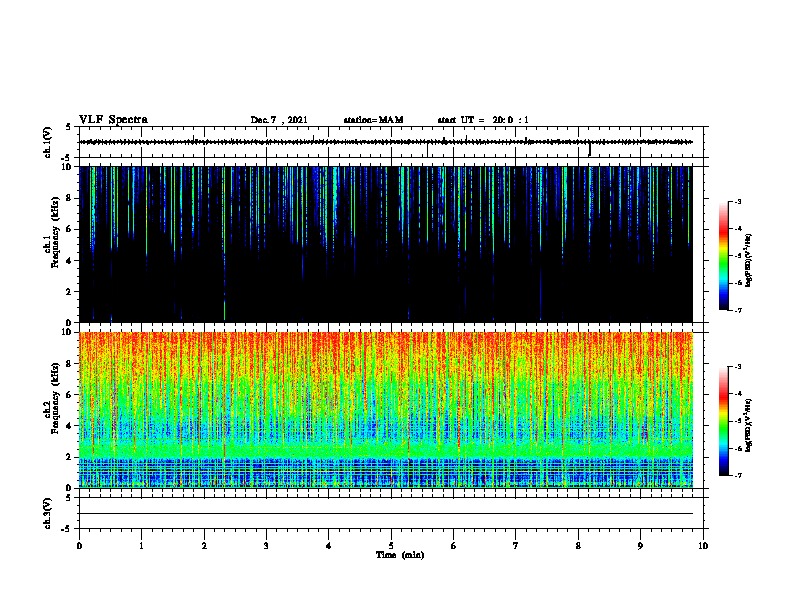The height and width of the screenshot is (612, 792).
Task: Click the "start UT = 20:0:1" header text
Action: click(483, 120)
